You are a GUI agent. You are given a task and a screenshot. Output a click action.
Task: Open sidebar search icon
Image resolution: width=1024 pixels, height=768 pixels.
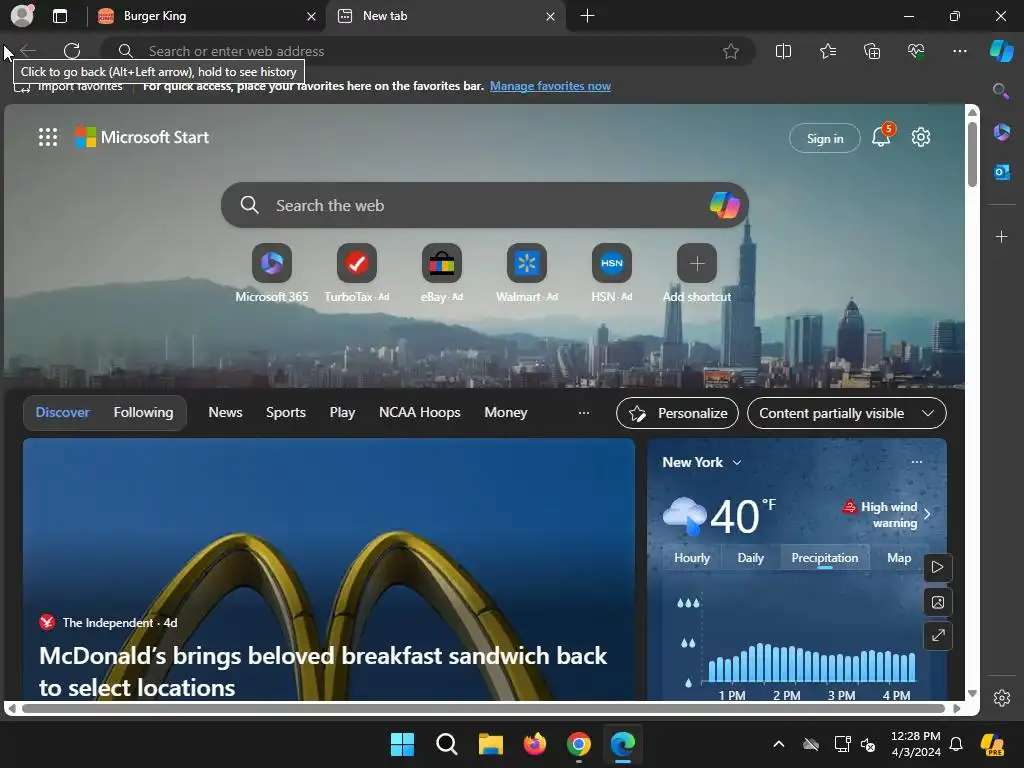tap(1000, 91)
